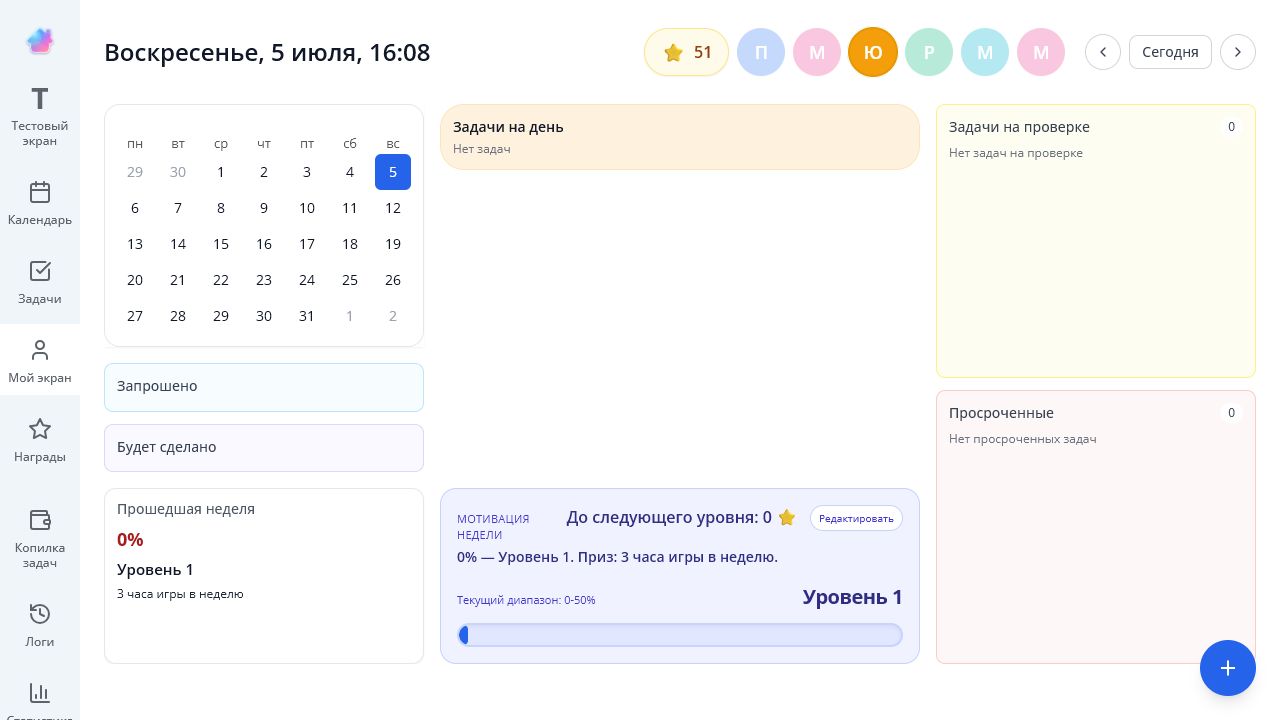
Task: Click the До следующего уровня: 0 text
Action: [x=669, y=517]
